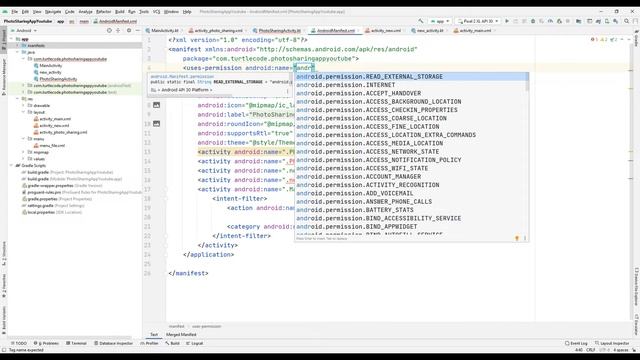
Task: Collapse the Gradle Scripts node
Action: point(12,166)
